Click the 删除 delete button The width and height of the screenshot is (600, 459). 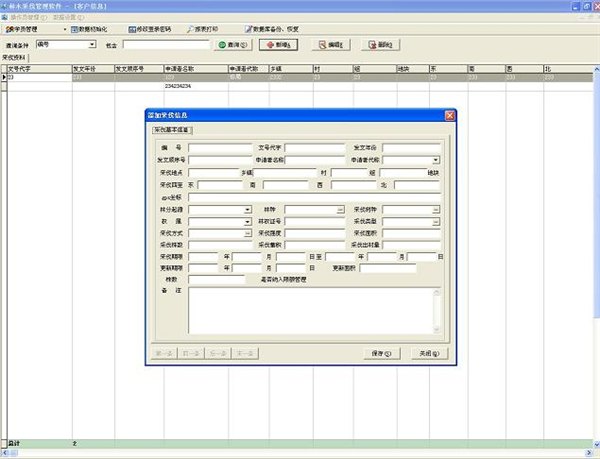pos(380,45)
